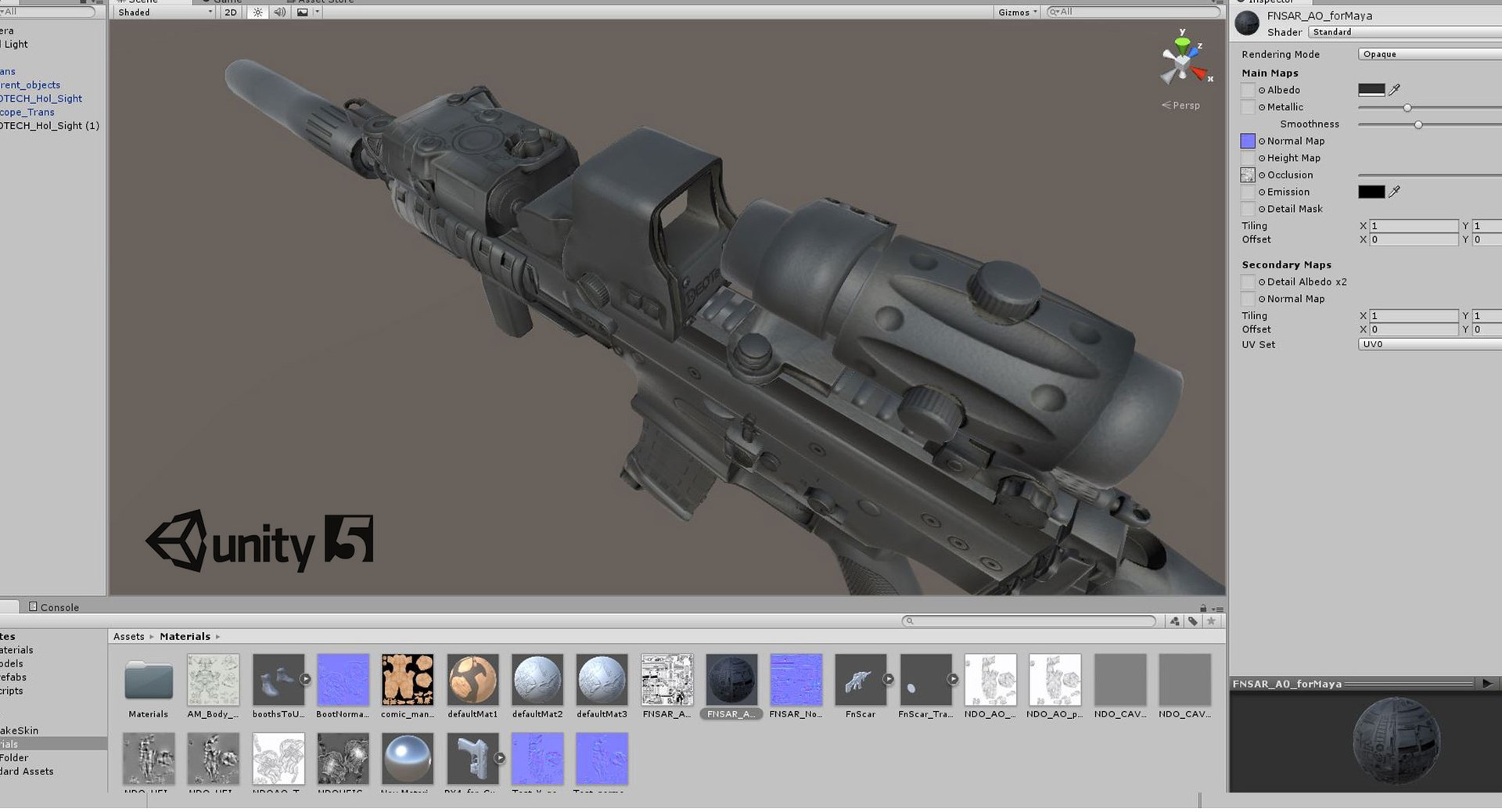Click the material sphere icon in Inspector header
This screenshot has width=1502, height=812.
[x=1247, y=23]
